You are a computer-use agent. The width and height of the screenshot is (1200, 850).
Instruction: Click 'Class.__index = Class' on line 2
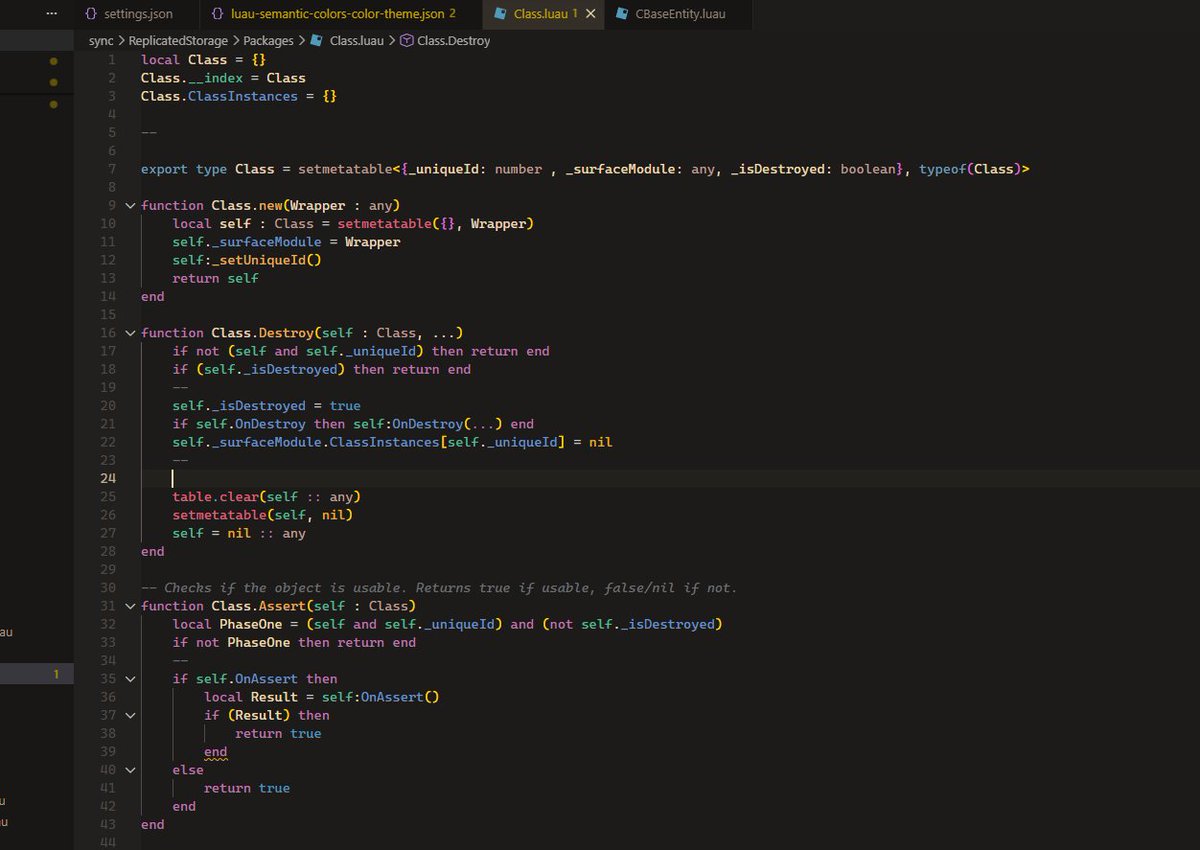tap(223, 78)
